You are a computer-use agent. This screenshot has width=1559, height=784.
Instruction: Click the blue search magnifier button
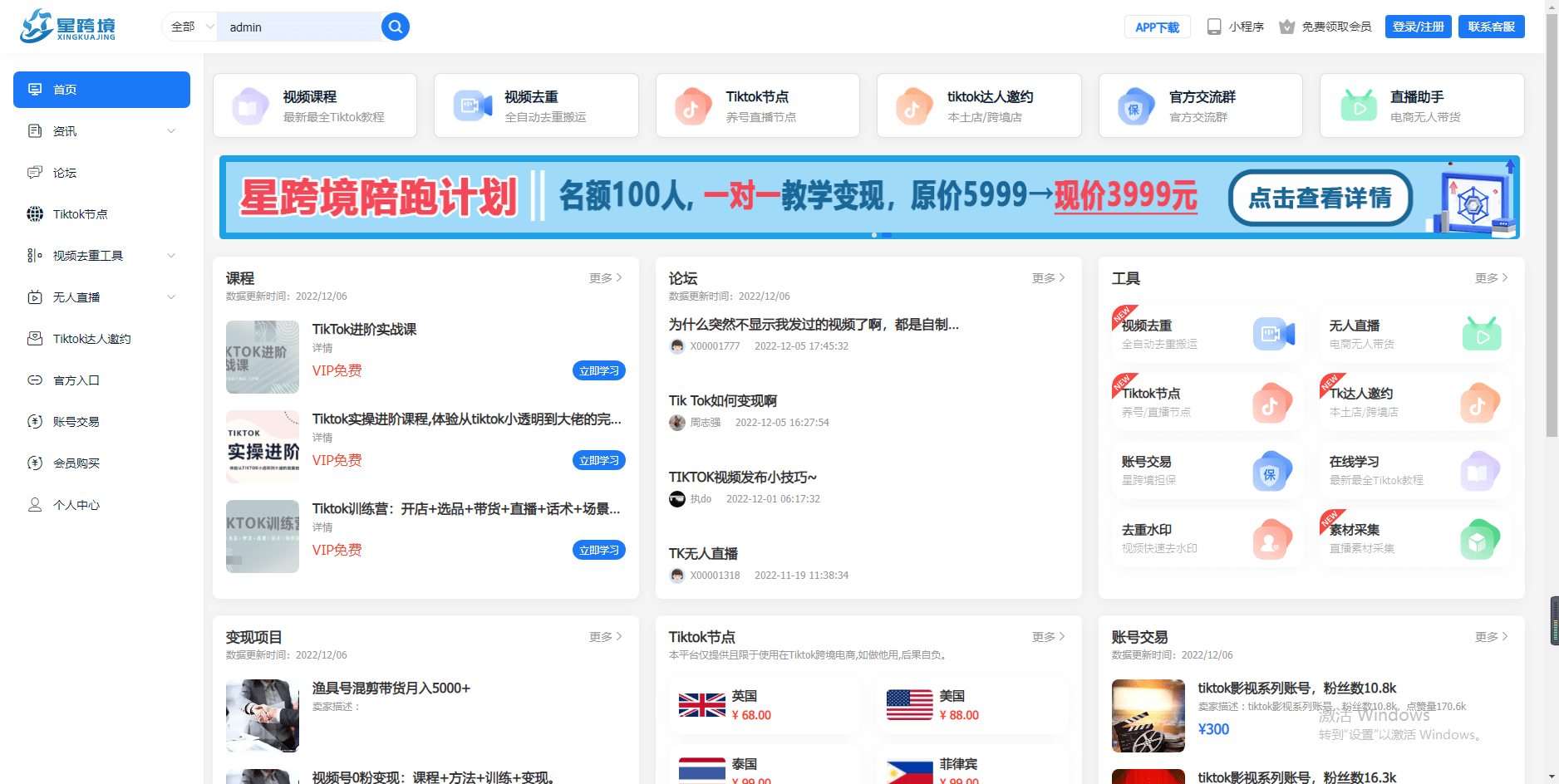(x=396, y=27)
